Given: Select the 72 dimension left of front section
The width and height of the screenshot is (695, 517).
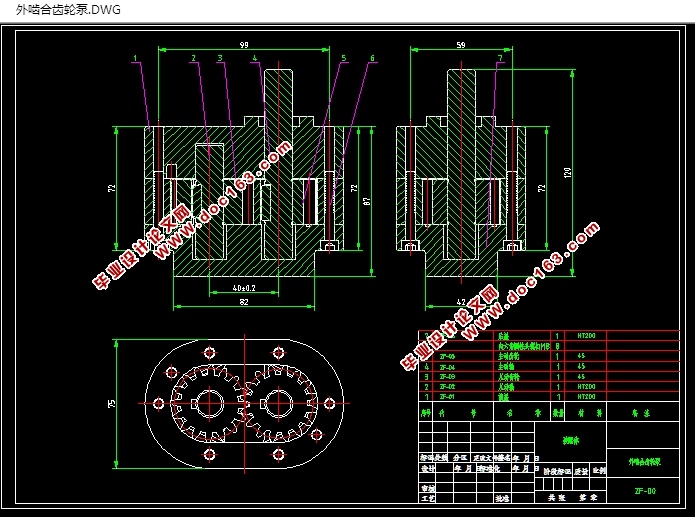Looking at the screenshot, I should tap(112, 188).
